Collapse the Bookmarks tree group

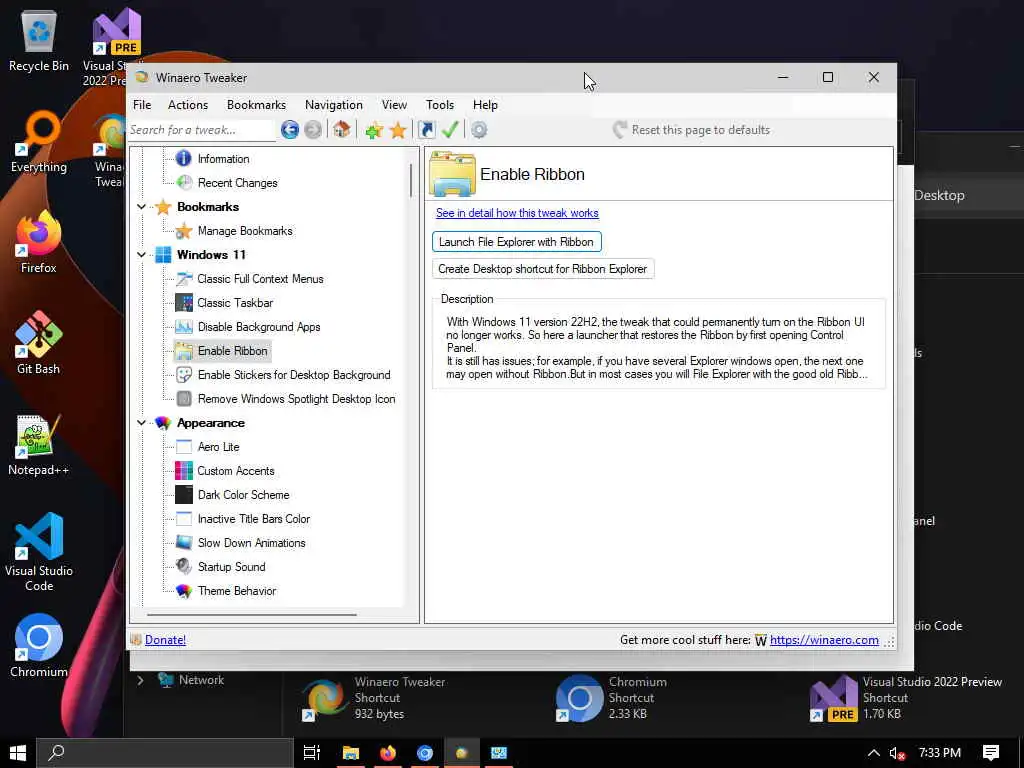pyautogui.click(x=141, y=207)
